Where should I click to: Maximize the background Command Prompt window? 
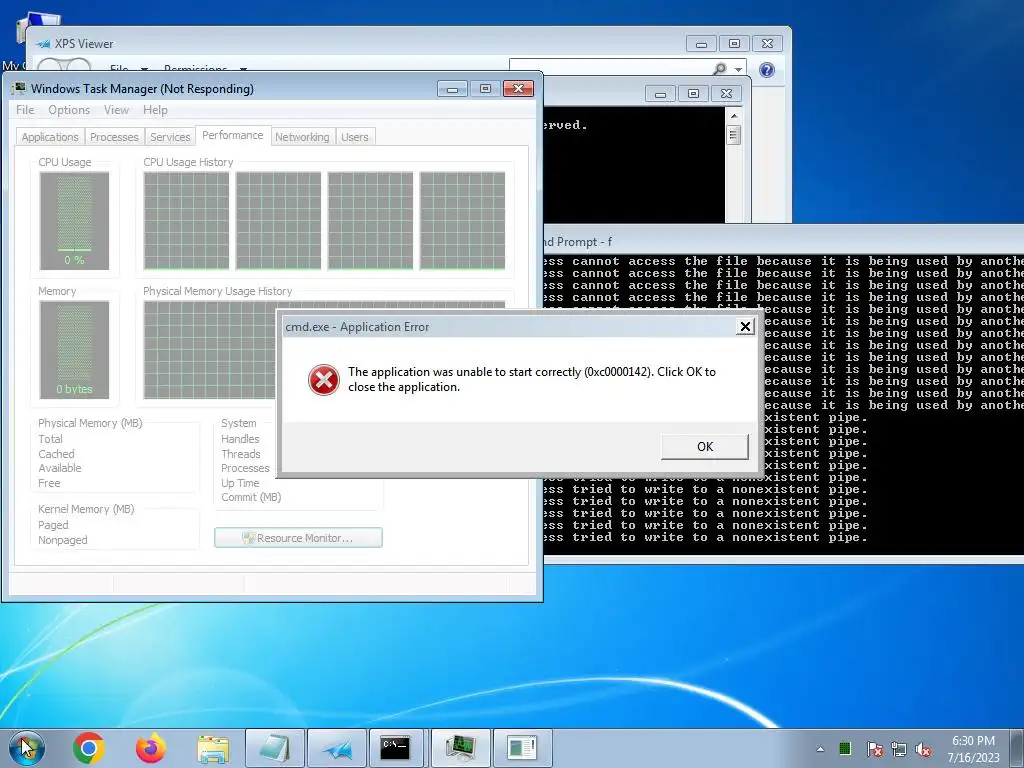pos(694,94)
